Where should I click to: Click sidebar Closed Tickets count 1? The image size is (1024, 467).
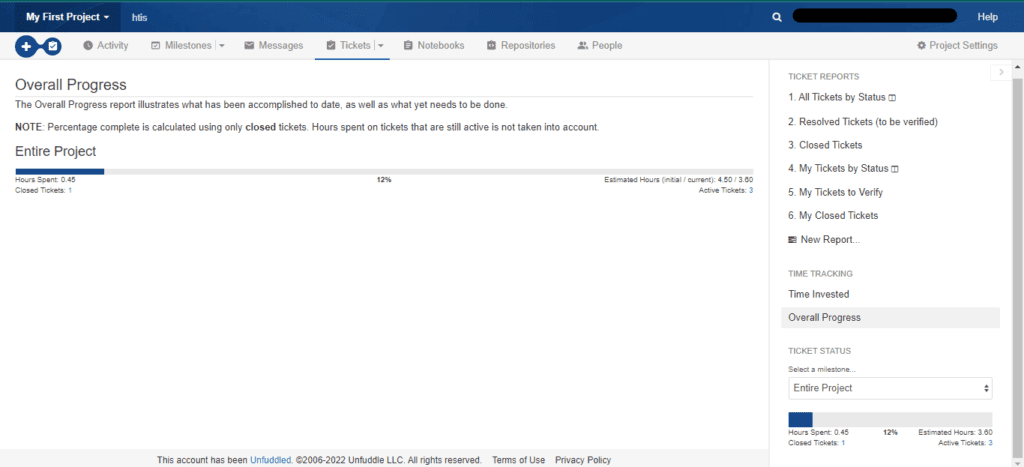(x=843, y=443)
